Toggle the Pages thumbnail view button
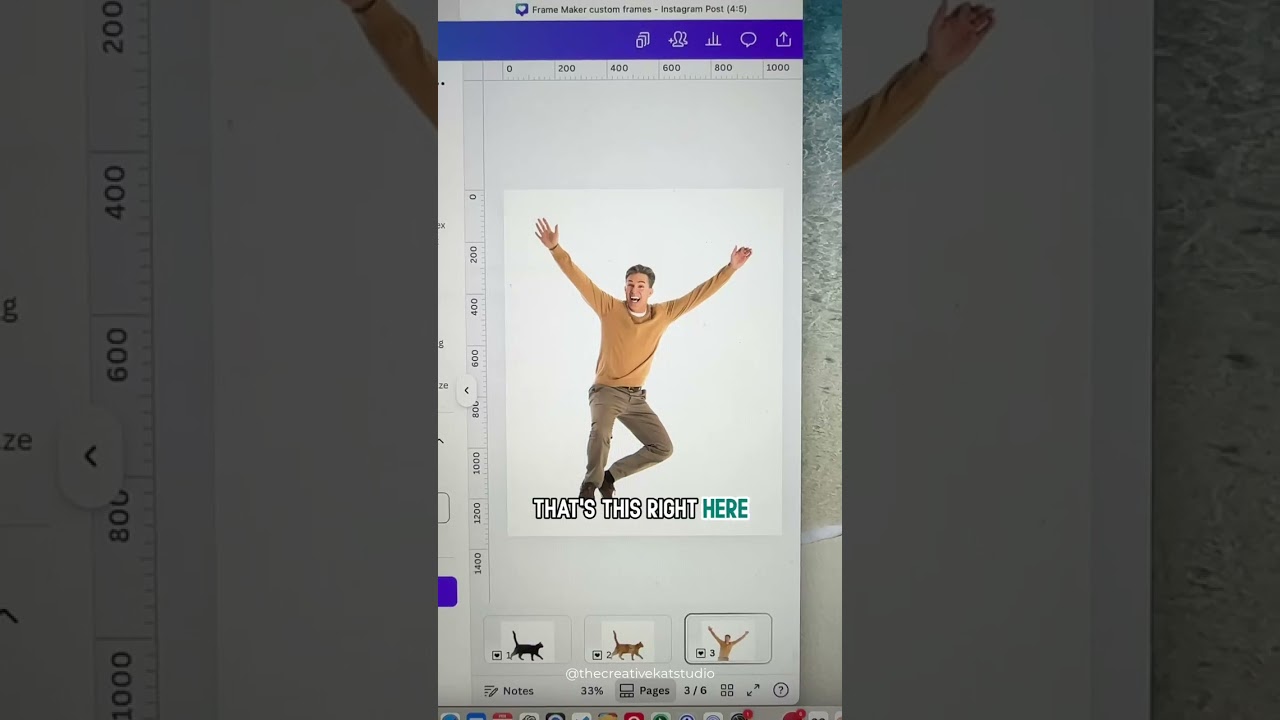 pyautogui.click(x=644, y=691)
